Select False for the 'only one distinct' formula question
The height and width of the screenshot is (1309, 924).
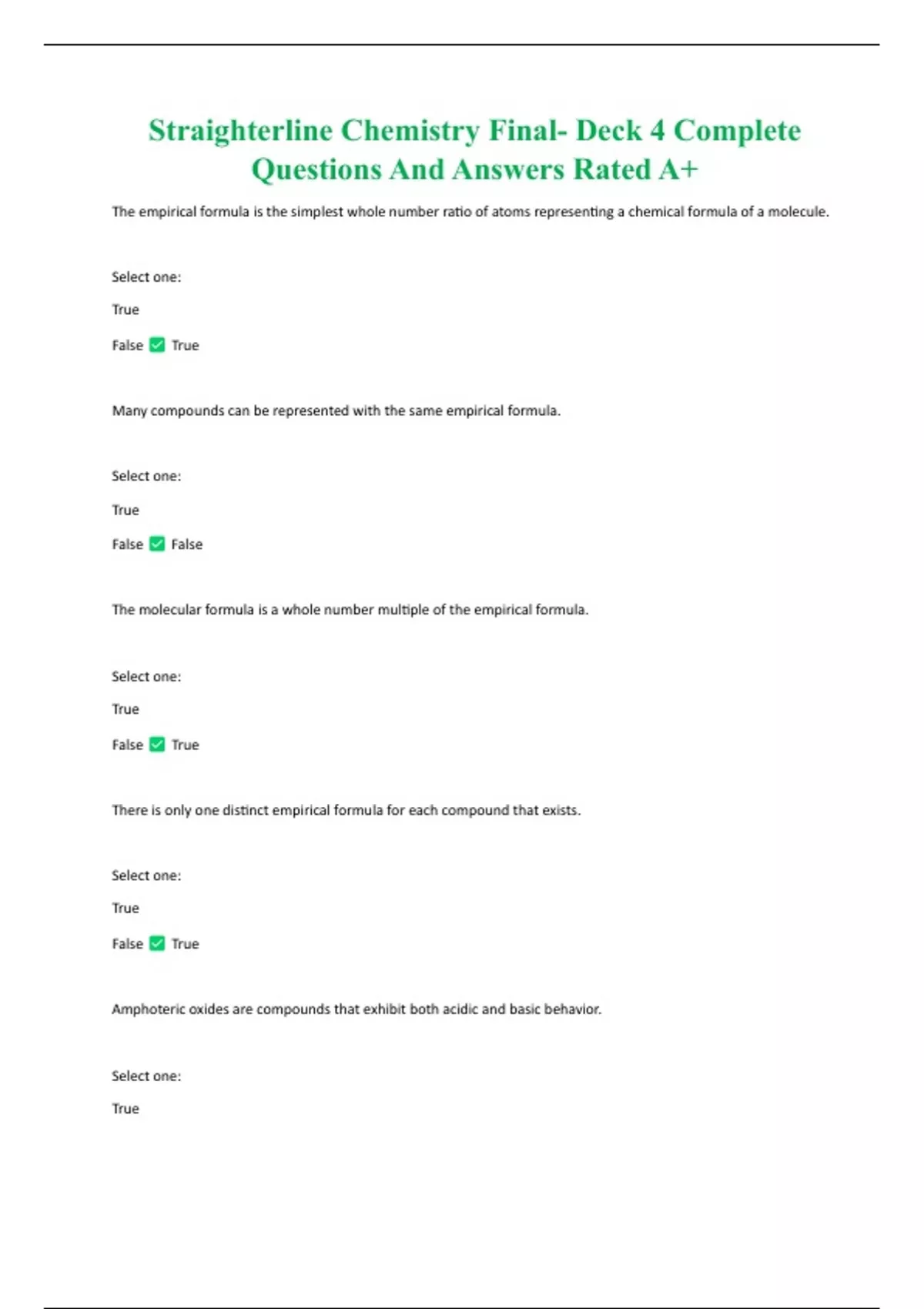(127, 943)
